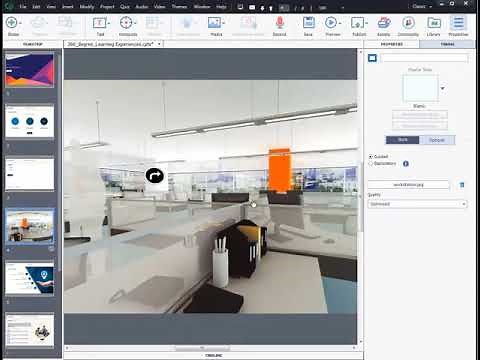Switch to the Timing panel tab
The image size is (480, 360).
(x=447, y=44)
